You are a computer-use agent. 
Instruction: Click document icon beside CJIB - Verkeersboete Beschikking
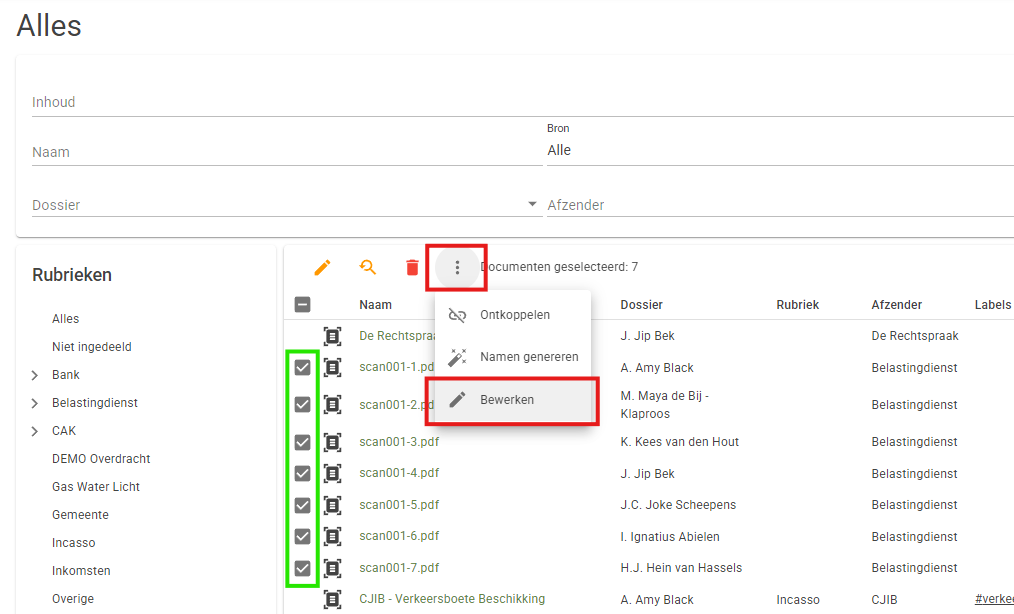coord(333,600)
